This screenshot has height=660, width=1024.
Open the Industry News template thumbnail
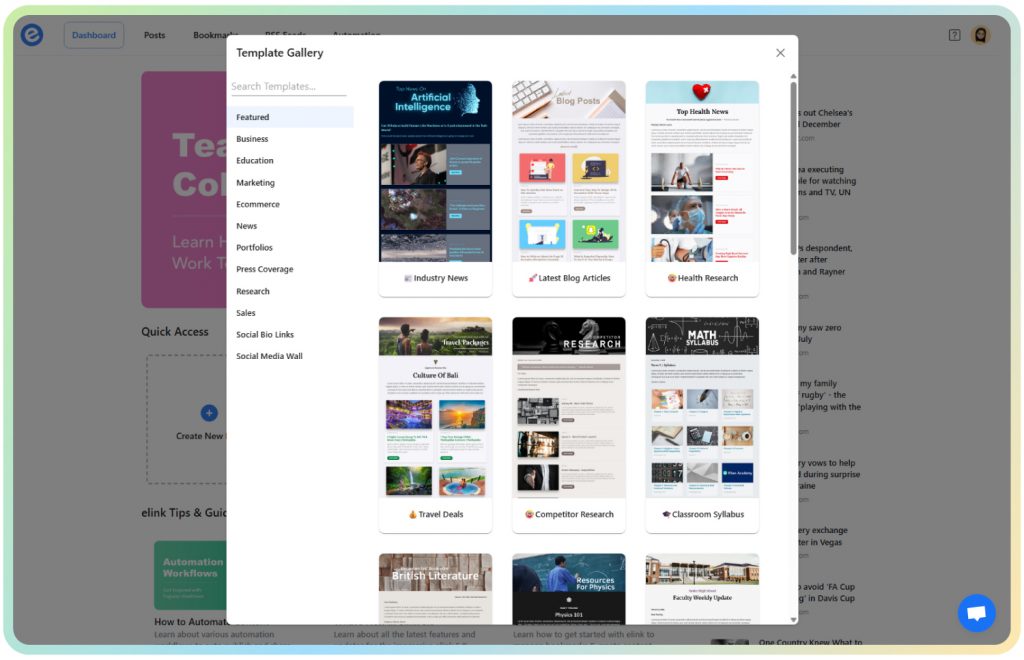[x=435, y=171]
